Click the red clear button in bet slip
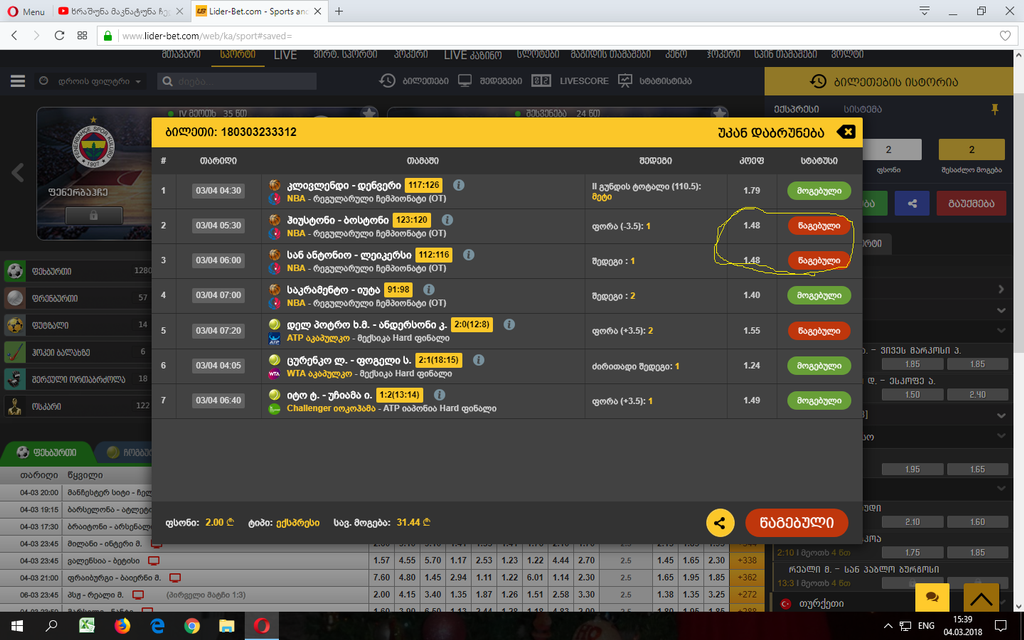The height and width of the screenshot is (640, 1024). (x=970, y=203)
